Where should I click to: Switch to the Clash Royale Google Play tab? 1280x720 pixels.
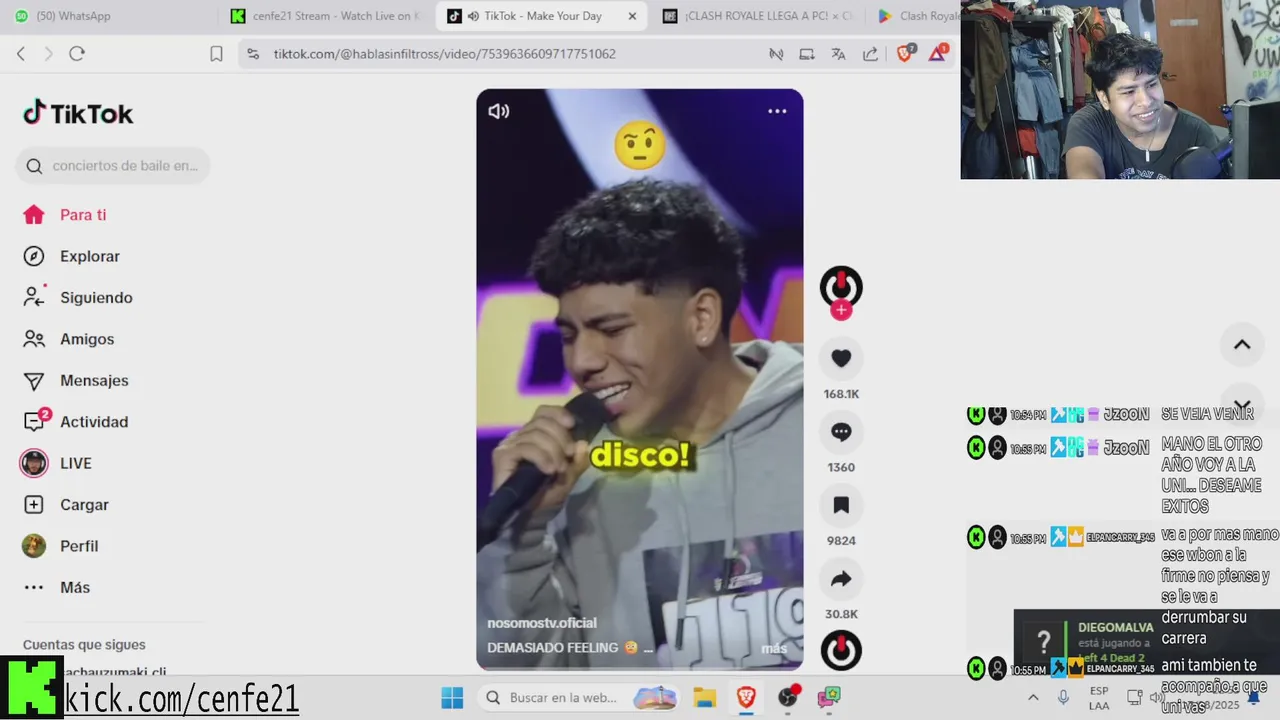(916, 16)
